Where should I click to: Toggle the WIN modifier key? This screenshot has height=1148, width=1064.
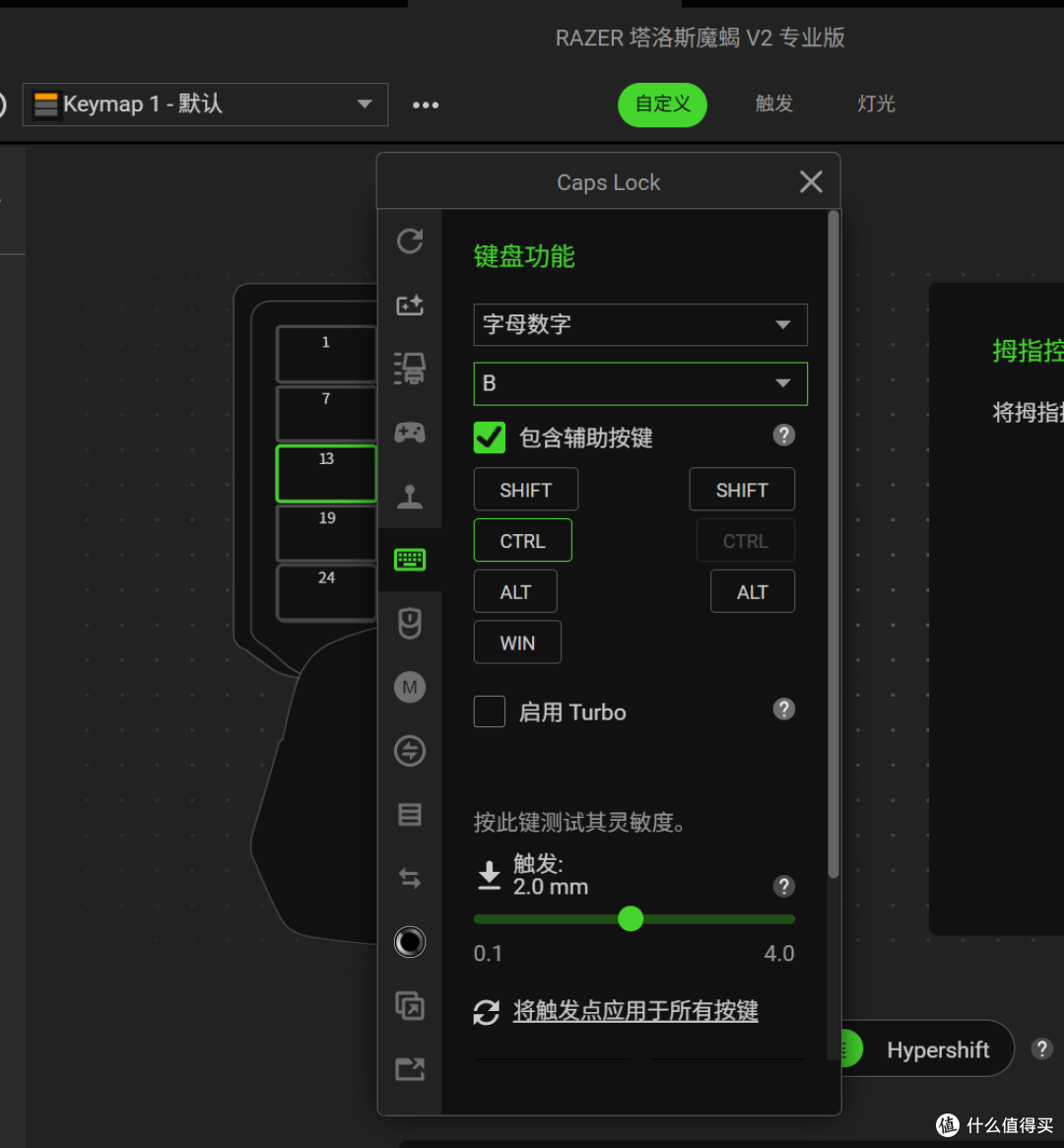click(517, 642)
